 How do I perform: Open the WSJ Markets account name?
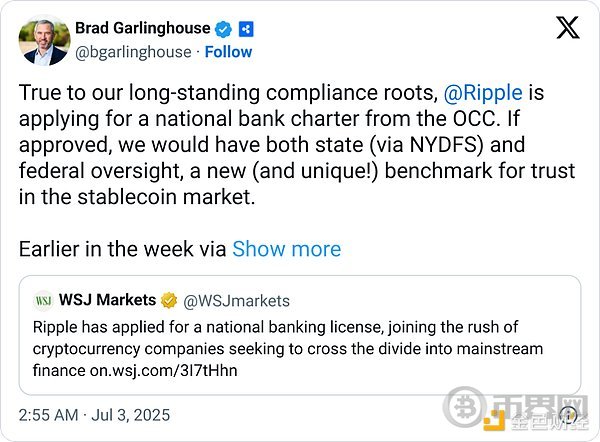pyautogui.click(x=109, y=300)
